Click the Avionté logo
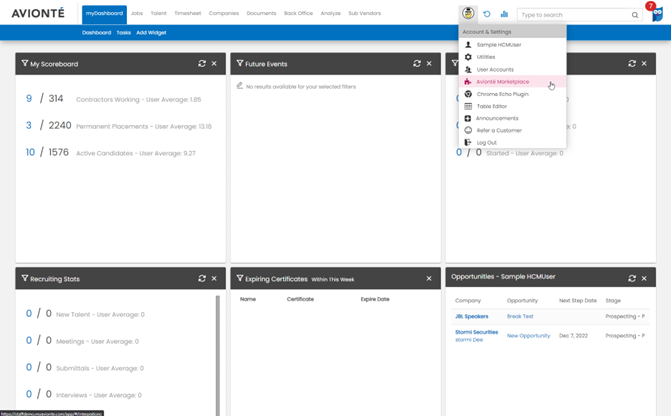Screen dimensions: 671x416 38,13
